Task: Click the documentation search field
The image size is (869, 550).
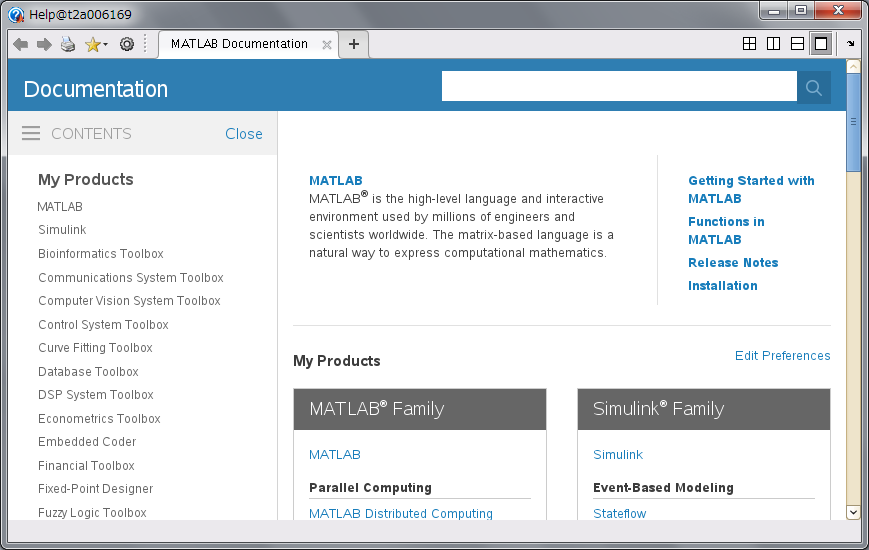Action: [619, 86]
